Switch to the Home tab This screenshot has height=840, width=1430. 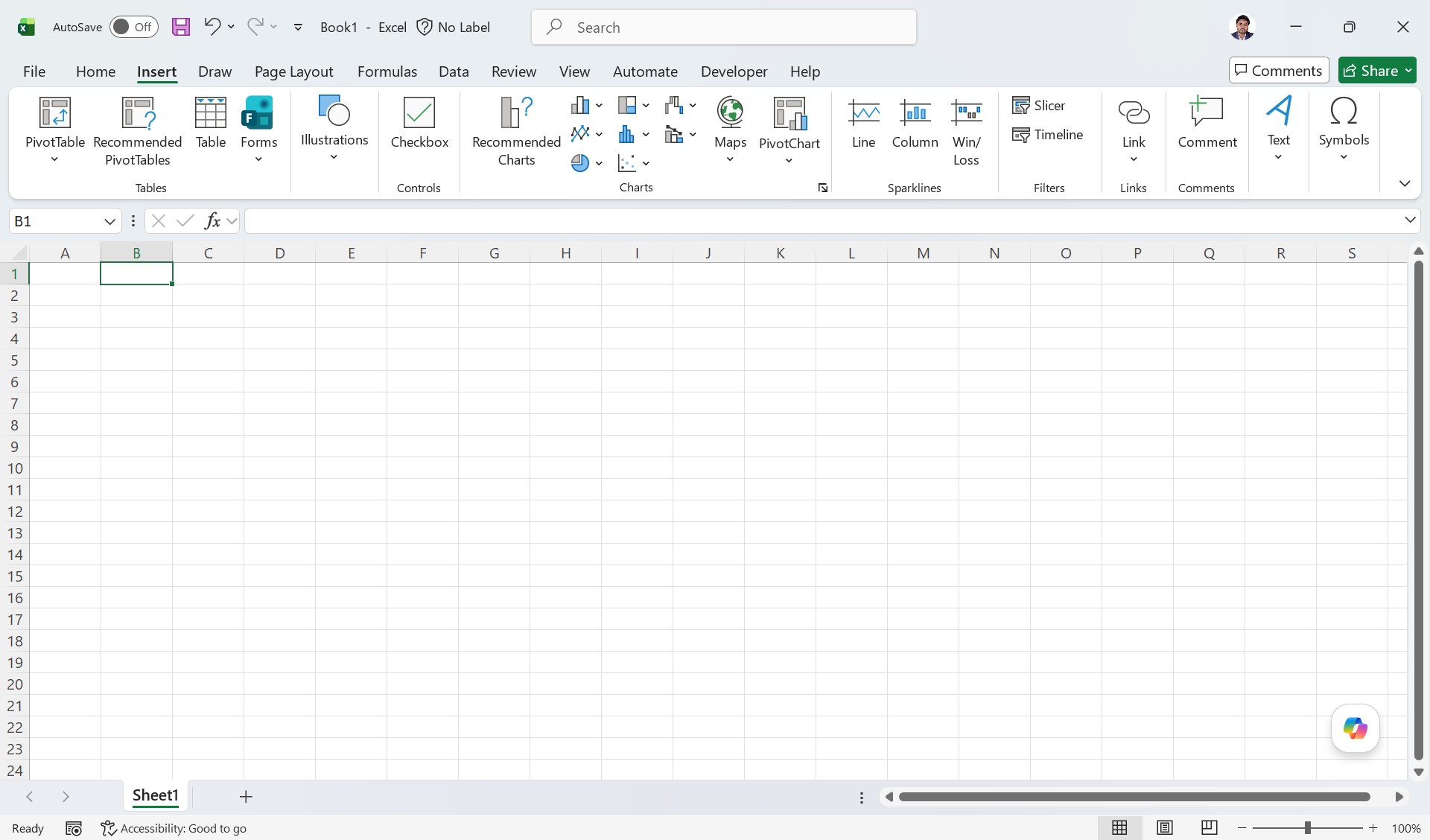(x=95, y=71)
